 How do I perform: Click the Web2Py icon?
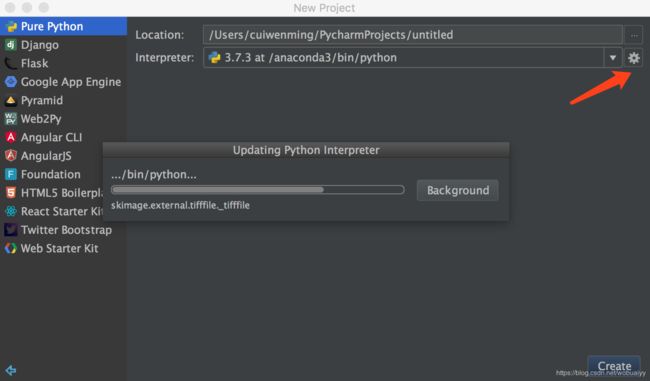(x=11, y=119)
